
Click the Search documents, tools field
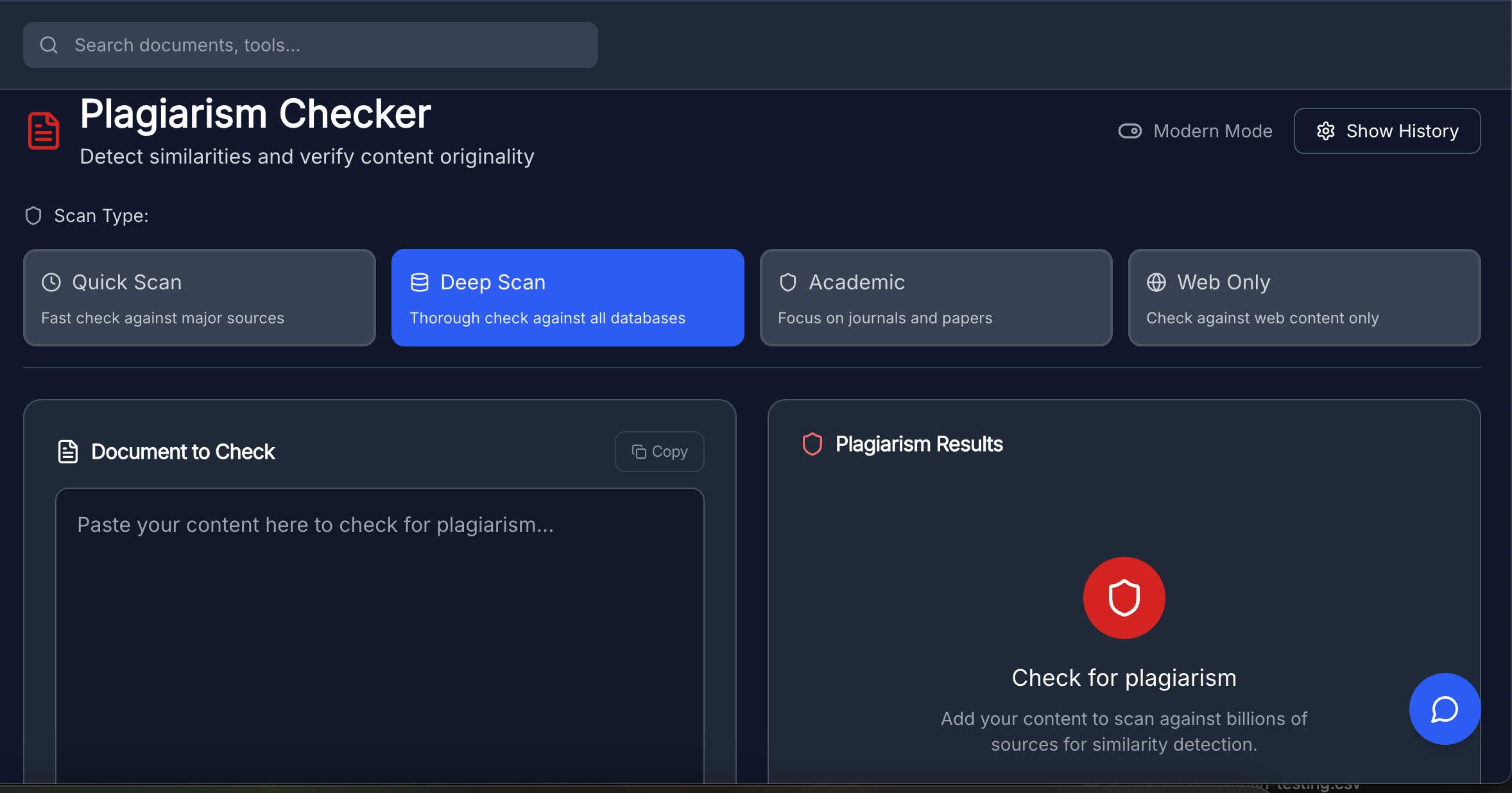311,45
